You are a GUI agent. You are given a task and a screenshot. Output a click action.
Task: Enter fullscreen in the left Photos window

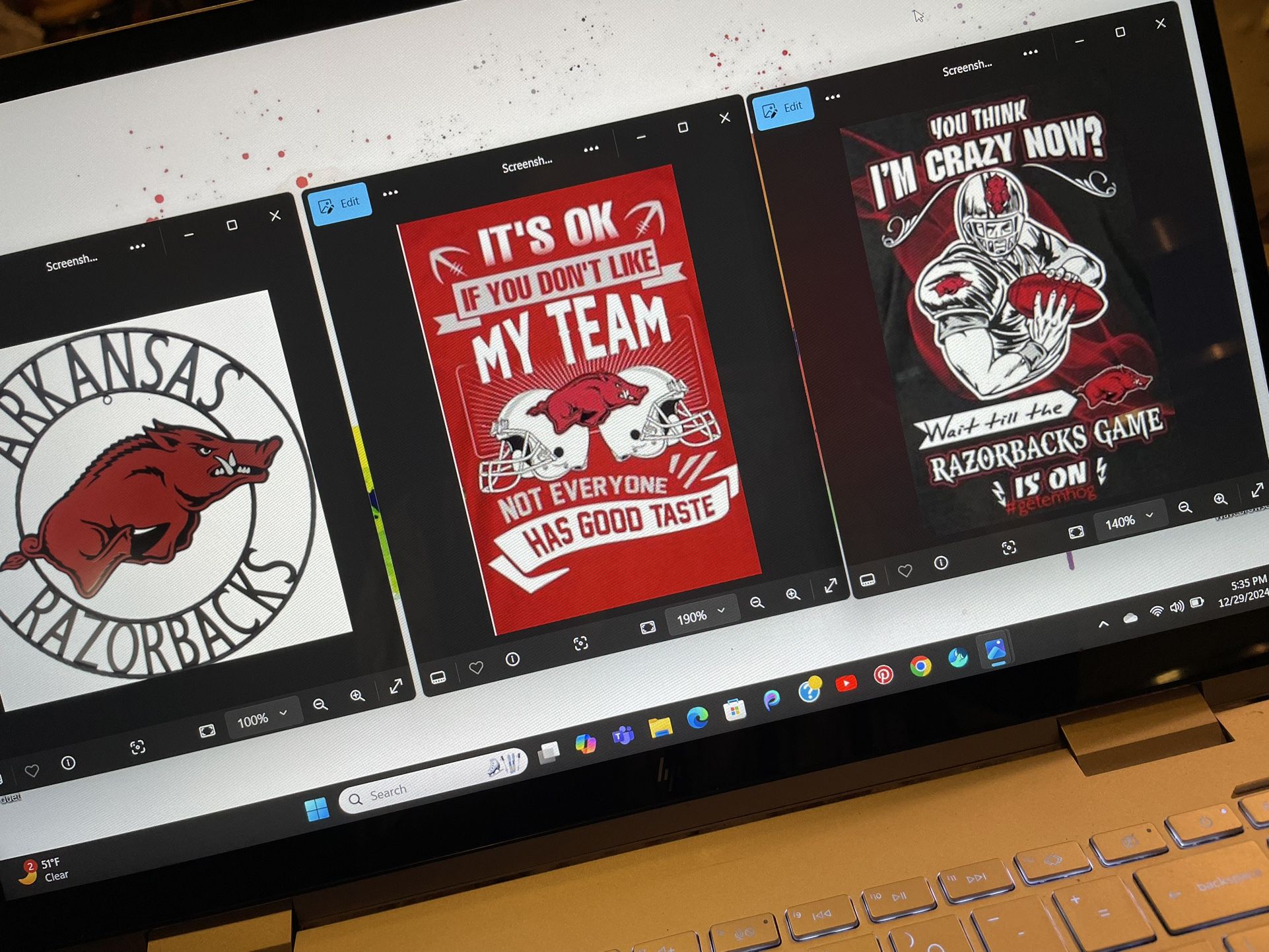(x=395, y=686)
